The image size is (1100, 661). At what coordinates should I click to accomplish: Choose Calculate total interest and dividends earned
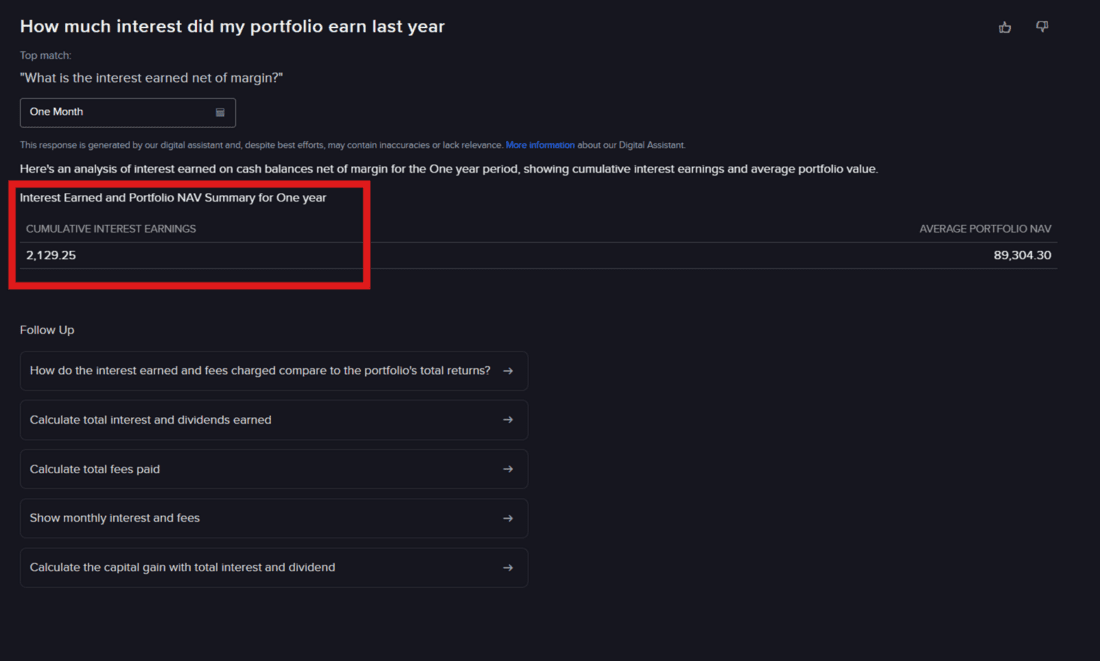point(151,420)
